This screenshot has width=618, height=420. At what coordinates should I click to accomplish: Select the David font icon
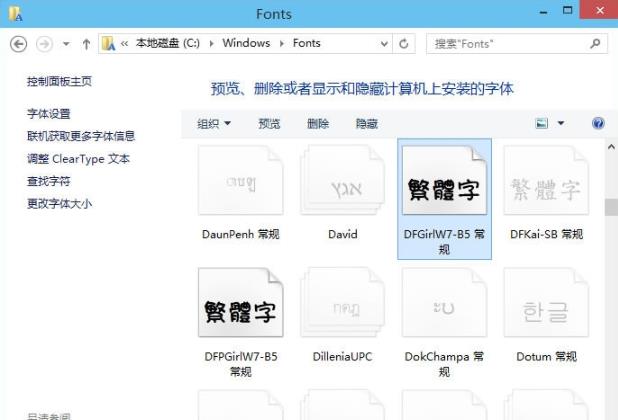pos(342,182)
